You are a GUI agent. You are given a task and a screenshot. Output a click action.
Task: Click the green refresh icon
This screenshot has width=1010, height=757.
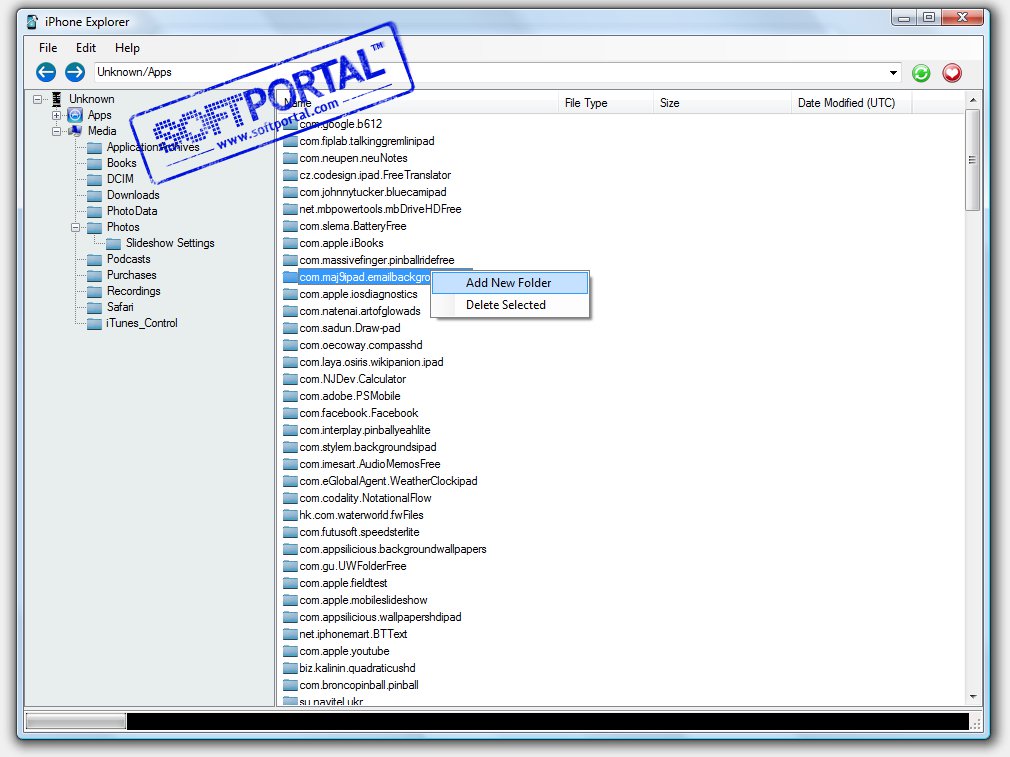pos(921,73)
